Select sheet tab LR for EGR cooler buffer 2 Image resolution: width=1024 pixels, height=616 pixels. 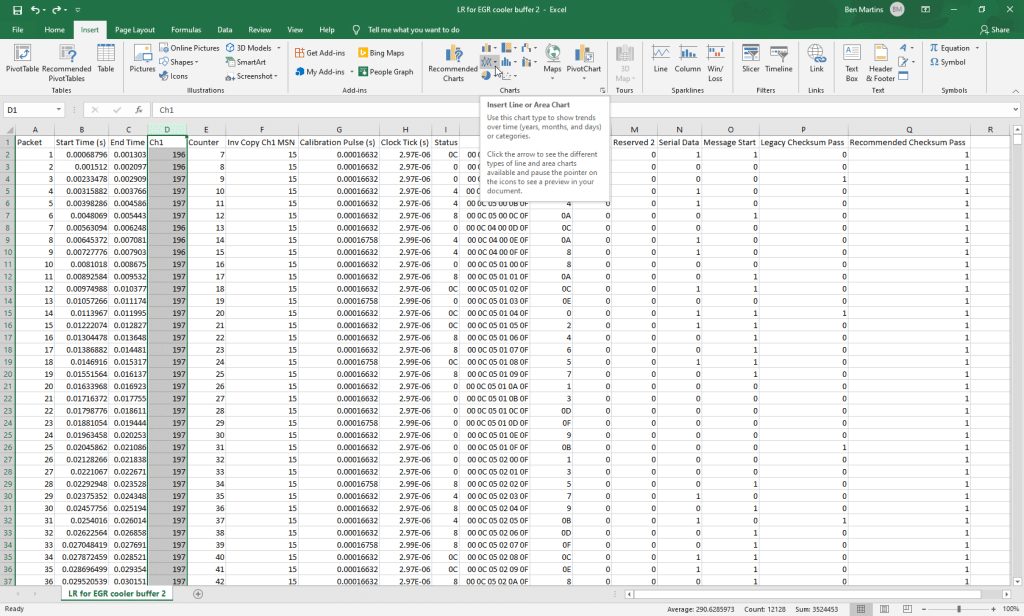(117, 594)
